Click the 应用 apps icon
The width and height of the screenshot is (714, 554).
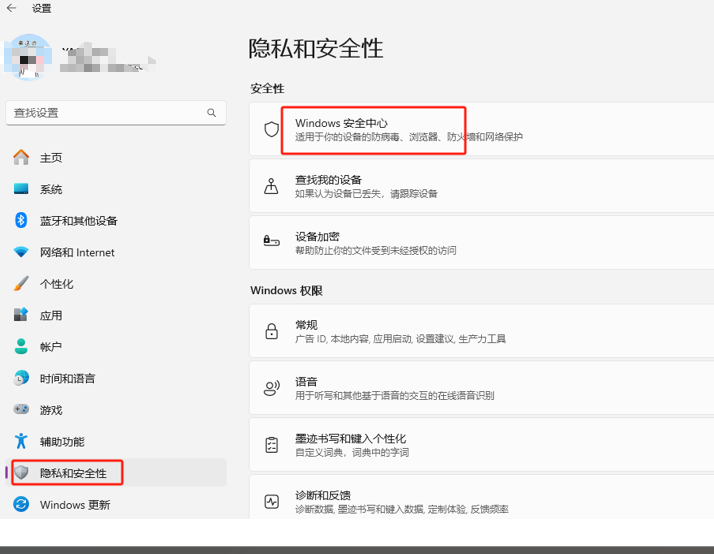coord(21,315)
